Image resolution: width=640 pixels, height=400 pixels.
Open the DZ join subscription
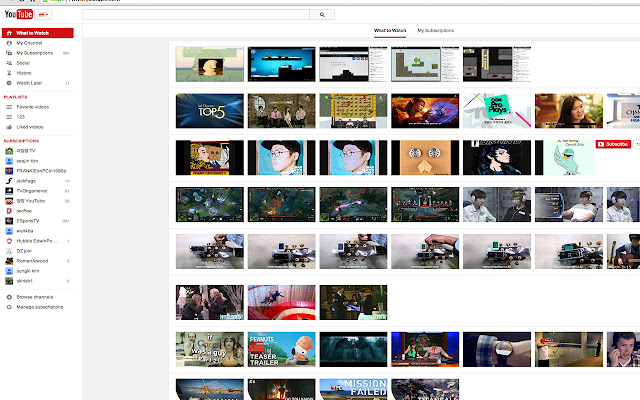[24, 251]
